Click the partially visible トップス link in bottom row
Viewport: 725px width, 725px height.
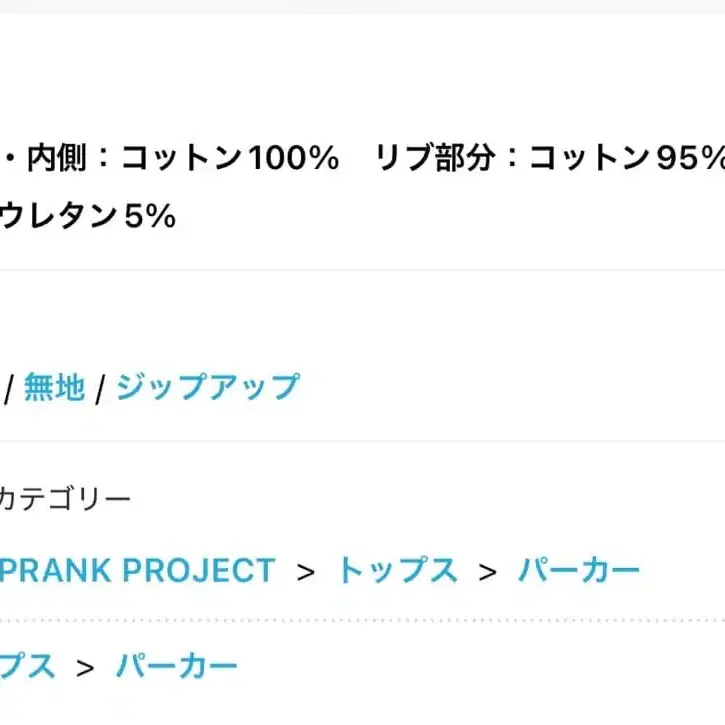[x=27, y=665]
